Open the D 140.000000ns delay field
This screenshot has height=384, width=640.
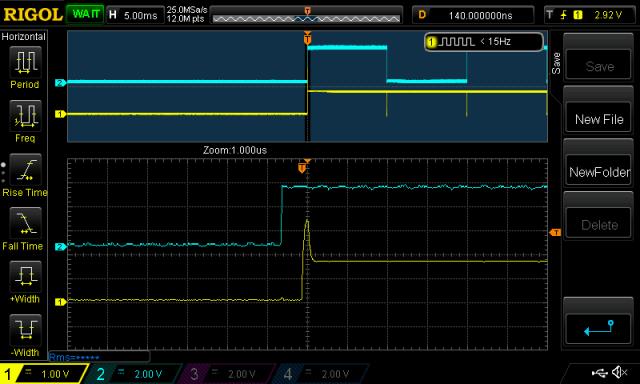tap(473, 15)
